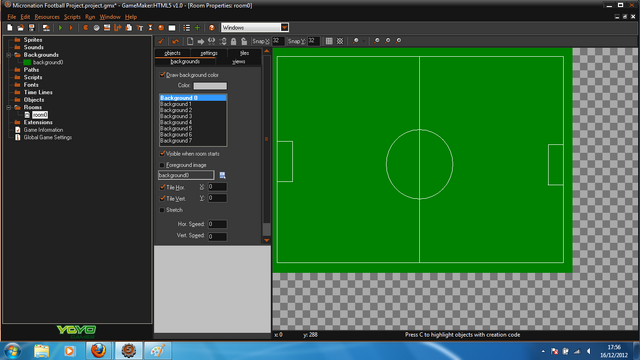The height and width of the screenshot is (360, 640).
Task: Open help with the question mark icon
Action: coord(211,28)
